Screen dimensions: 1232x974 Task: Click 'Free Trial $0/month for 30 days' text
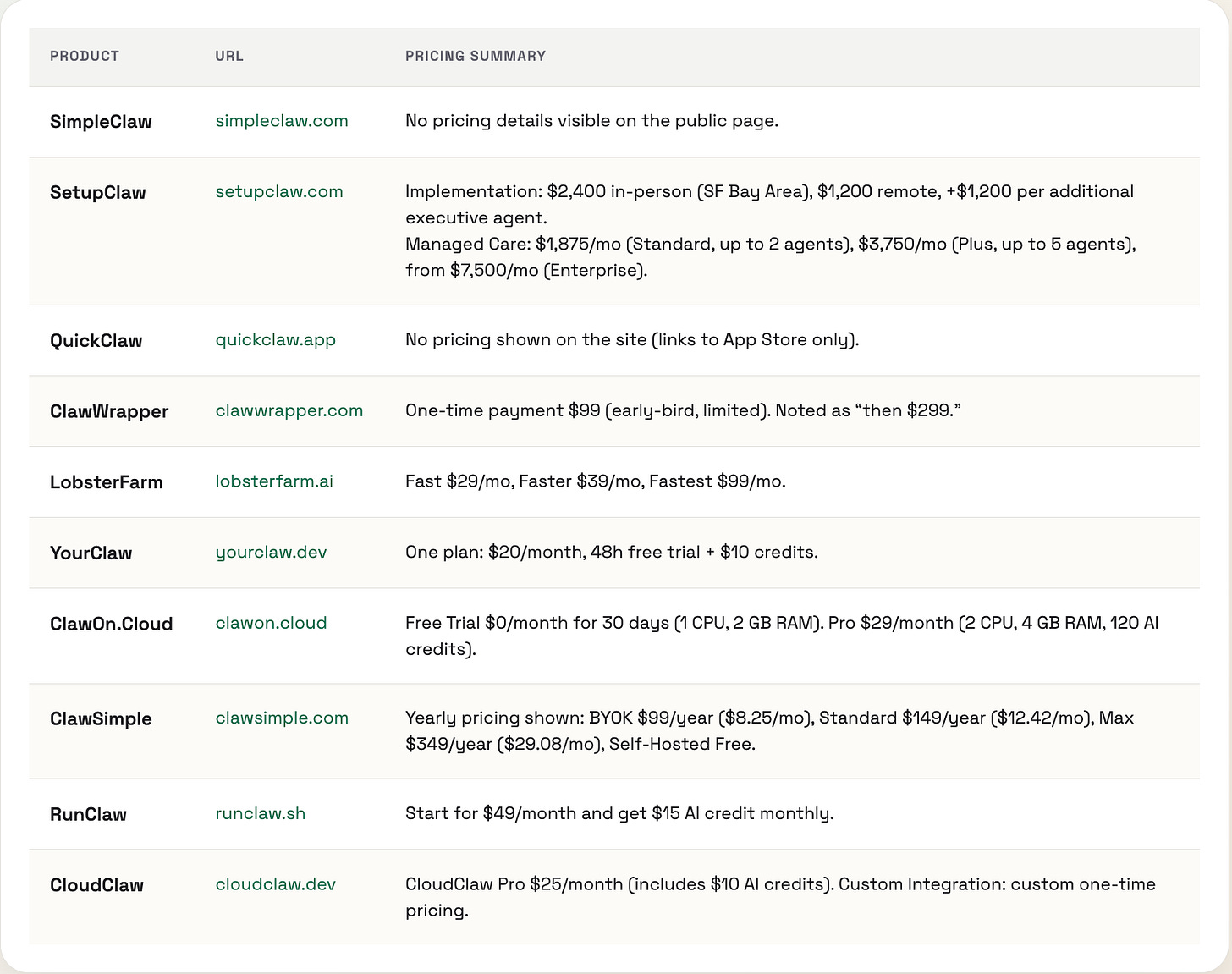[x=782, y=636]
